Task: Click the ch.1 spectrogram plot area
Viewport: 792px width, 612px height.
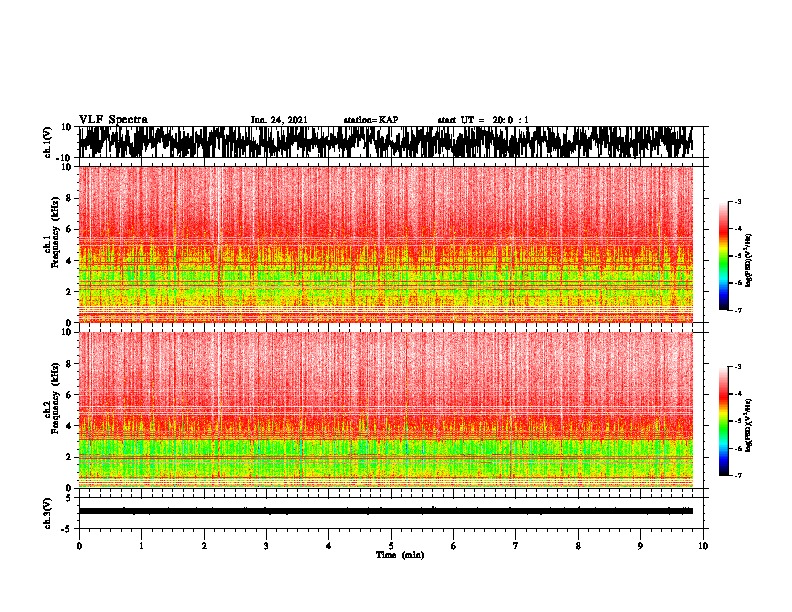Action: (x=386, y=244)
